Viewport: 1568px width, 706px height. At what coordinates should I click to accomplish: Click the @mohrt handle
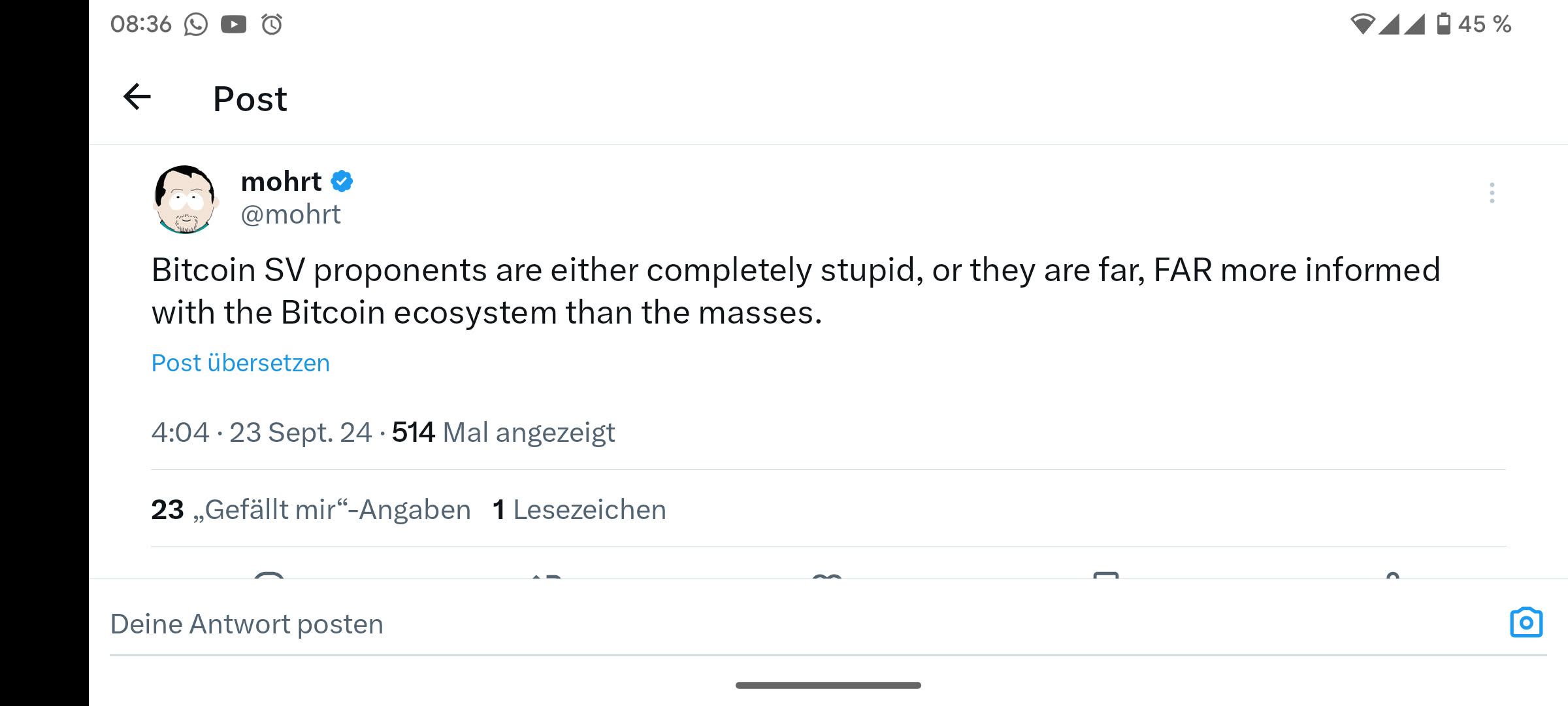[291, 214]
